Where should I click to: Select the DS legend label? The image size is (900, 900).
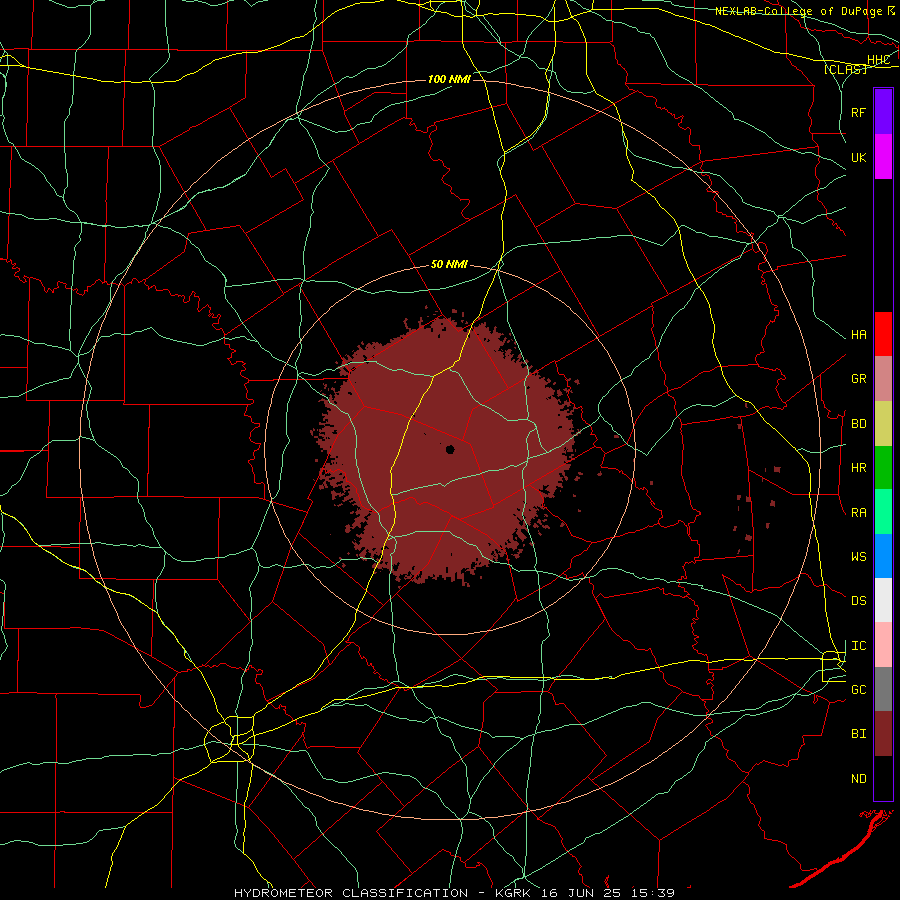[x=858, y=601]
